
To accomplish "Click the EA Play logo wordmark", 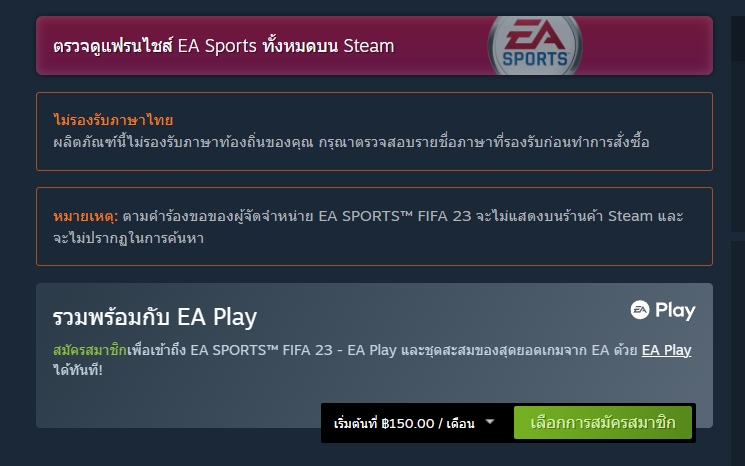I will pyautogui.click(x=663, y=310).
